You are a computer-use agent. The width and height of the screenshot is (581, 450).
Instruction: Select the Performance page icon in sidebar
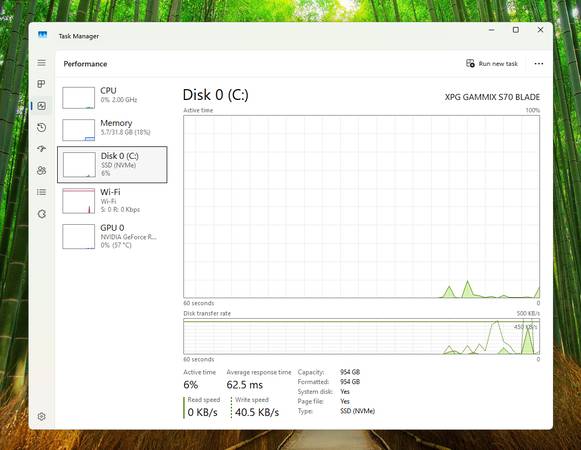[x=42, y=106]
